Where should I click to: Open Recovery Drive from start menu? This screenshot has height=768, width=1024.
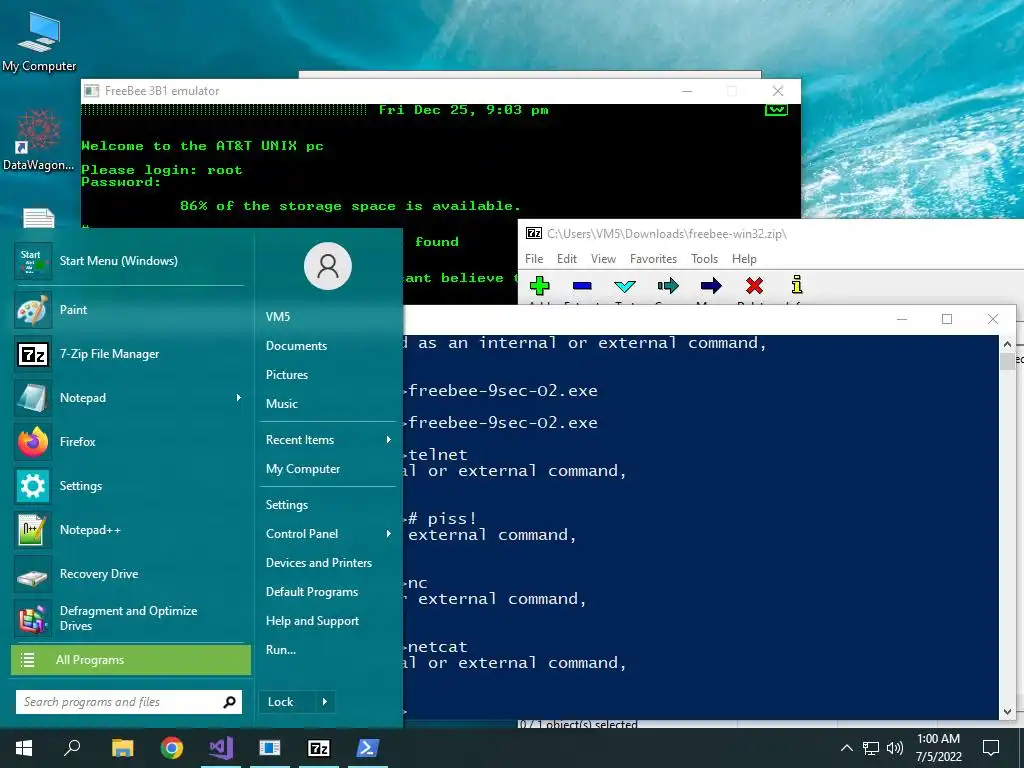pyautogui.click(x=129, y=574)
